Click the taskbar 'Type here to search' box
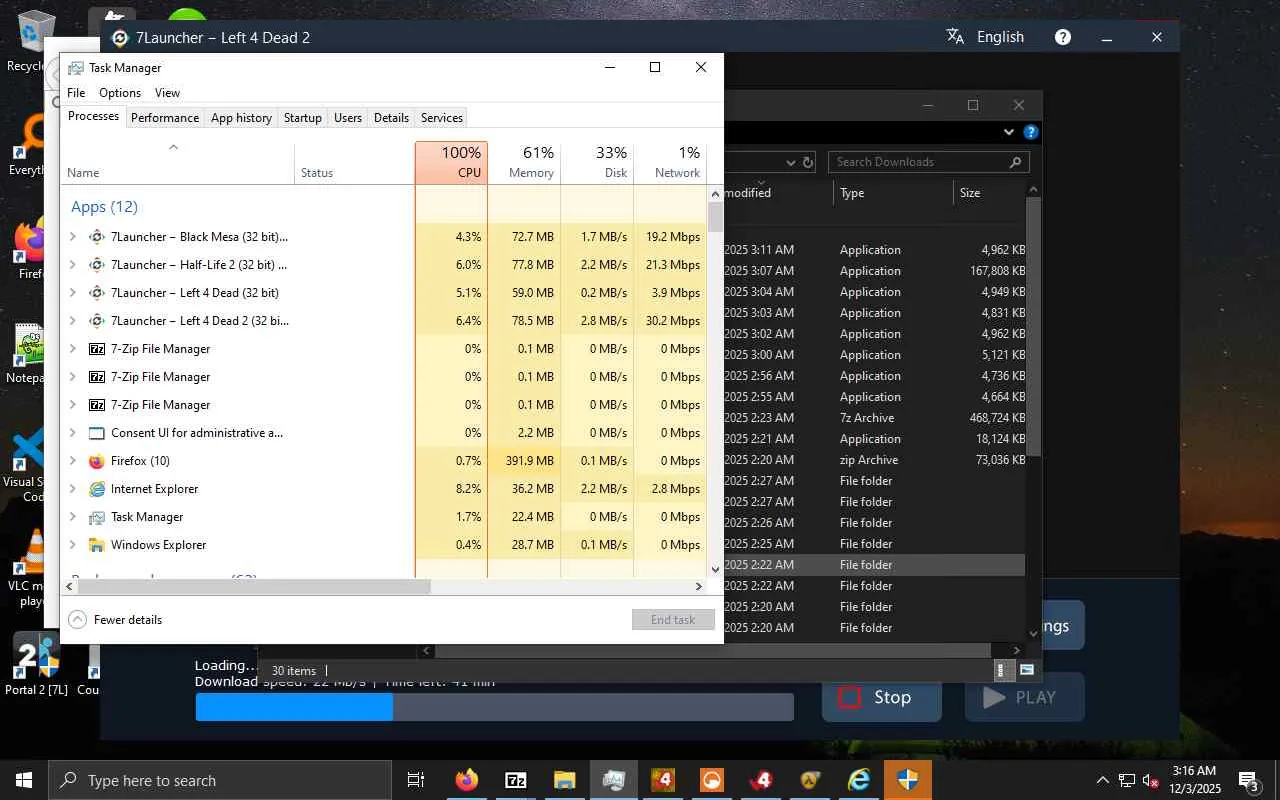The image size is (1280, 800). point(220,780)
